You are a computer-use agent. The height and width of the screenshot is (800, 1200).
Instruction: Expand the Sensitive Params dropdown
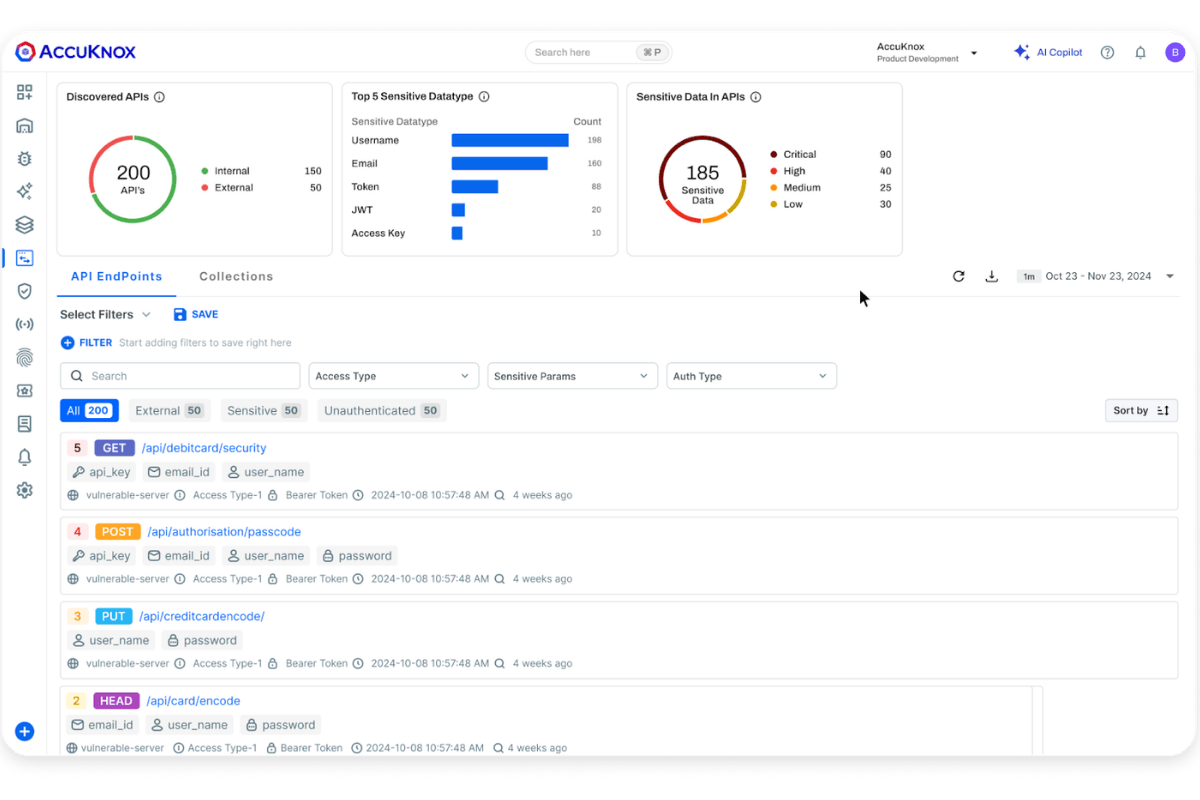pyautogui.click(x=572, y=376)
